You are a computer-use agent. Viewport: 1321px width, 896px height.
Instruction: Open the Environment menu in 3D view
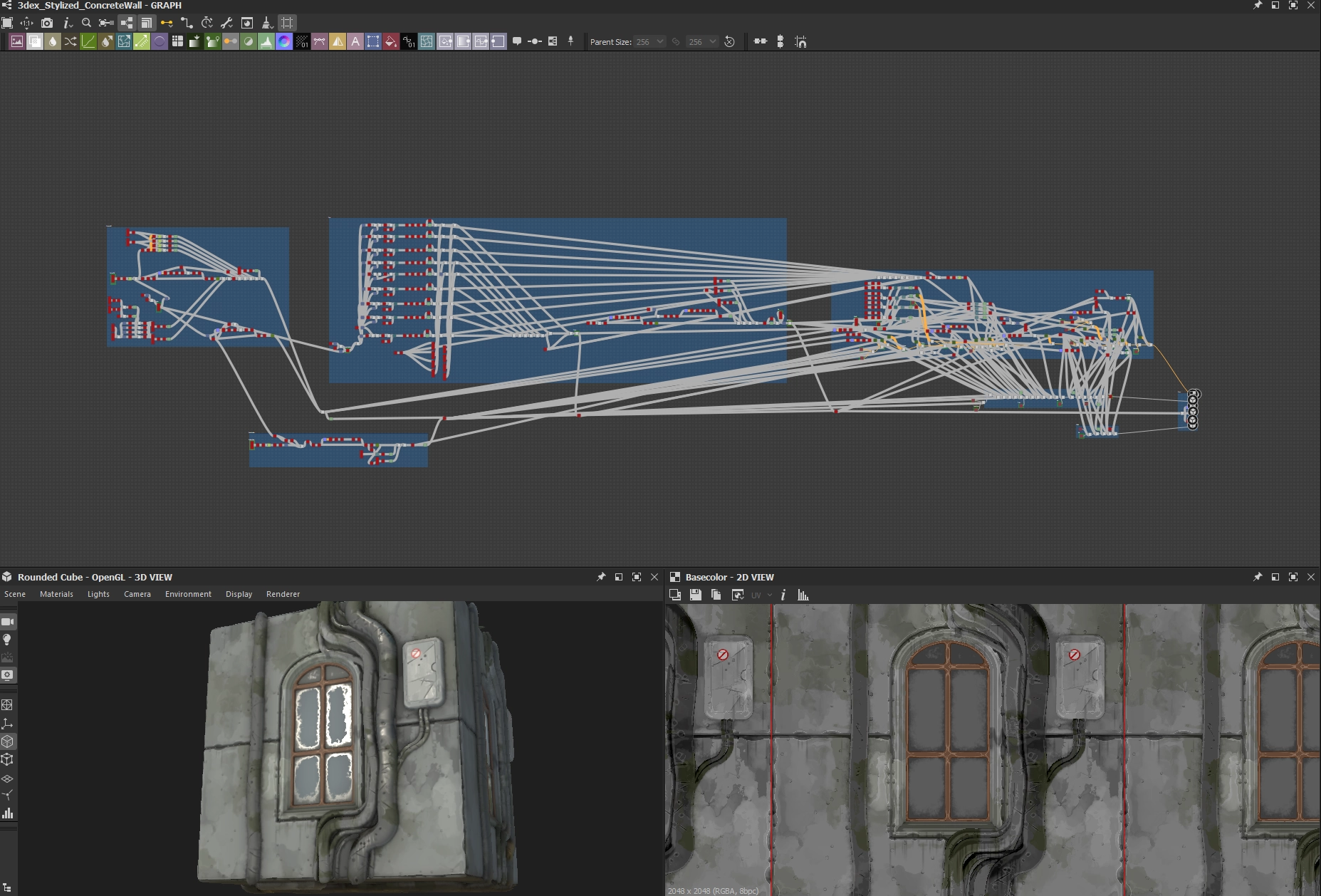pos(188,594)
